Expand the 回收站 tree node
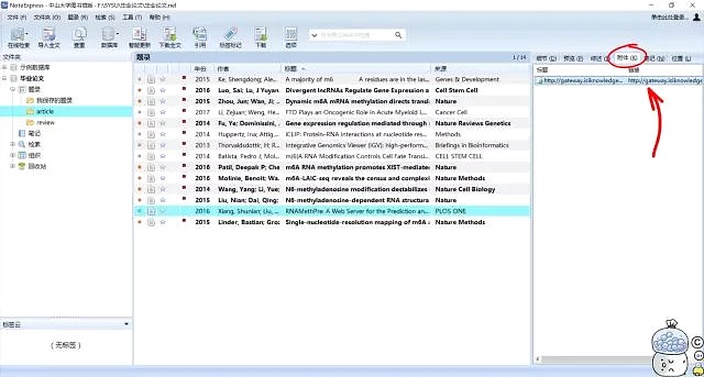The height and width of the screenshot is (377, 704). coord(13,166)
